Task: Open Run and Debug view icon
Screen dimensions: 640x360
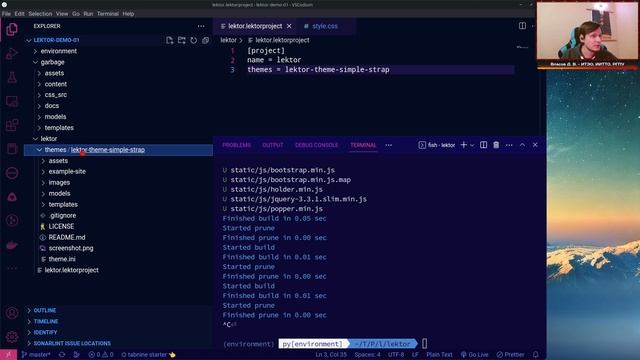Action: [x=12, y=53]
